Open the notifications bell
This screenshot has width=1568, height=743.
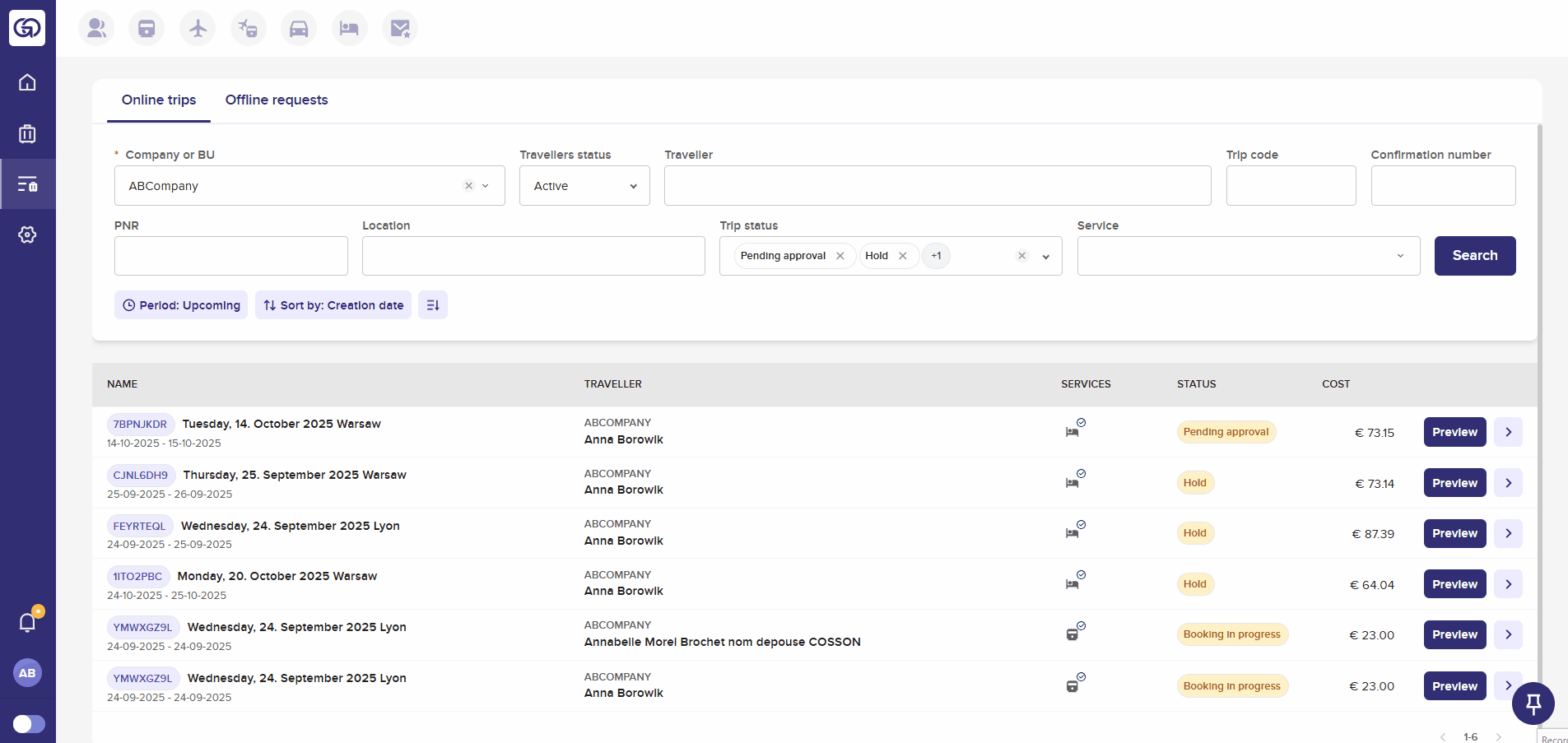pyautogui.click(x=27, y=623)
